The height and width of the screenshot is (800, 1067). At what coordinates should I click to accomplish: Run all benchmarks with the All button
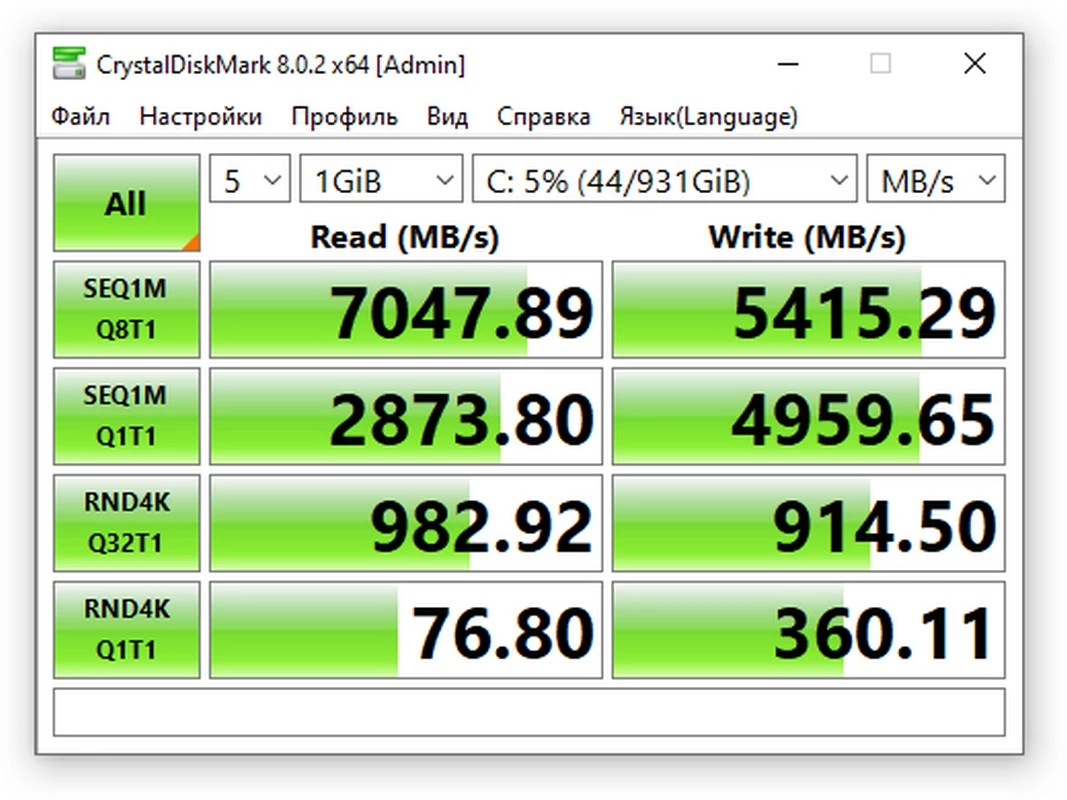[x=127, y=203]
